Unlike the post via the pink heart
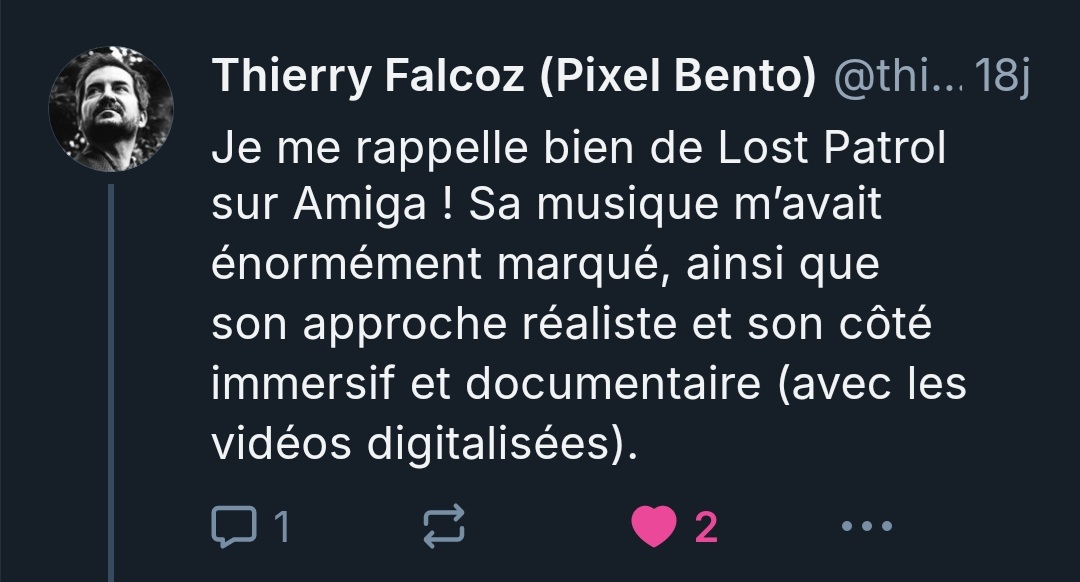 (654, 526)
